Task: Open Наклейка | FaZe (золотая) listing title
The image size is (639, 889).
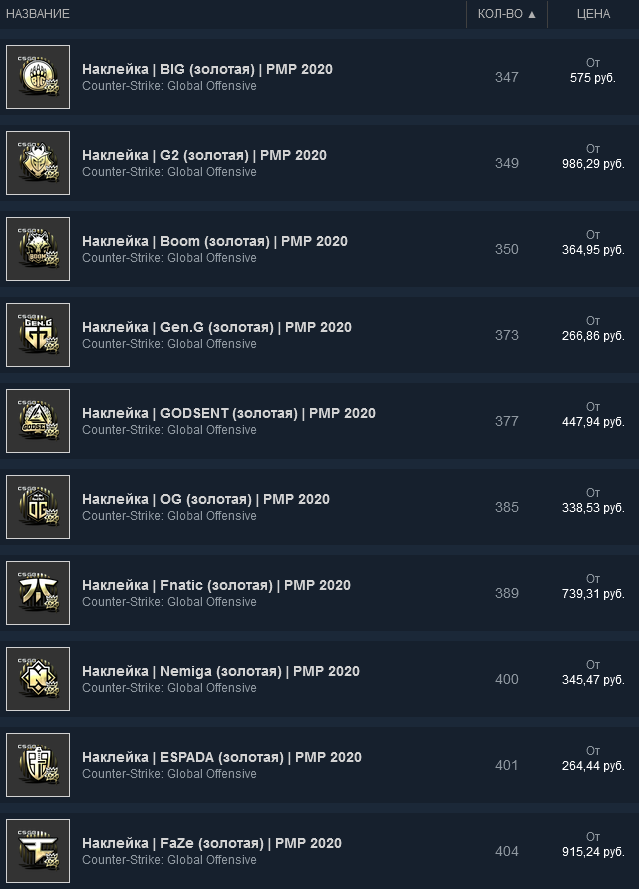Action: [212, 843]
